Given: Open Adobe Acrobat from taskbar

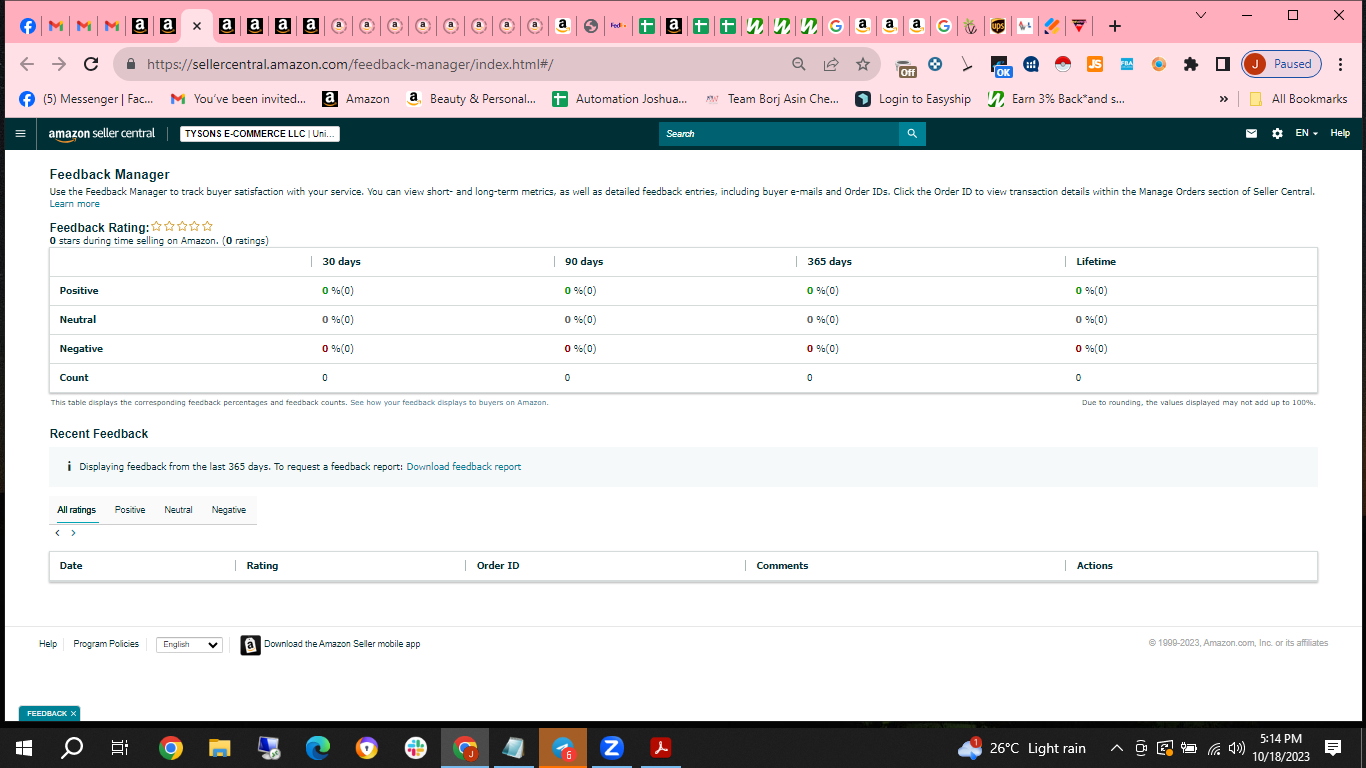Looking at the screenshot, I should 661,748.
